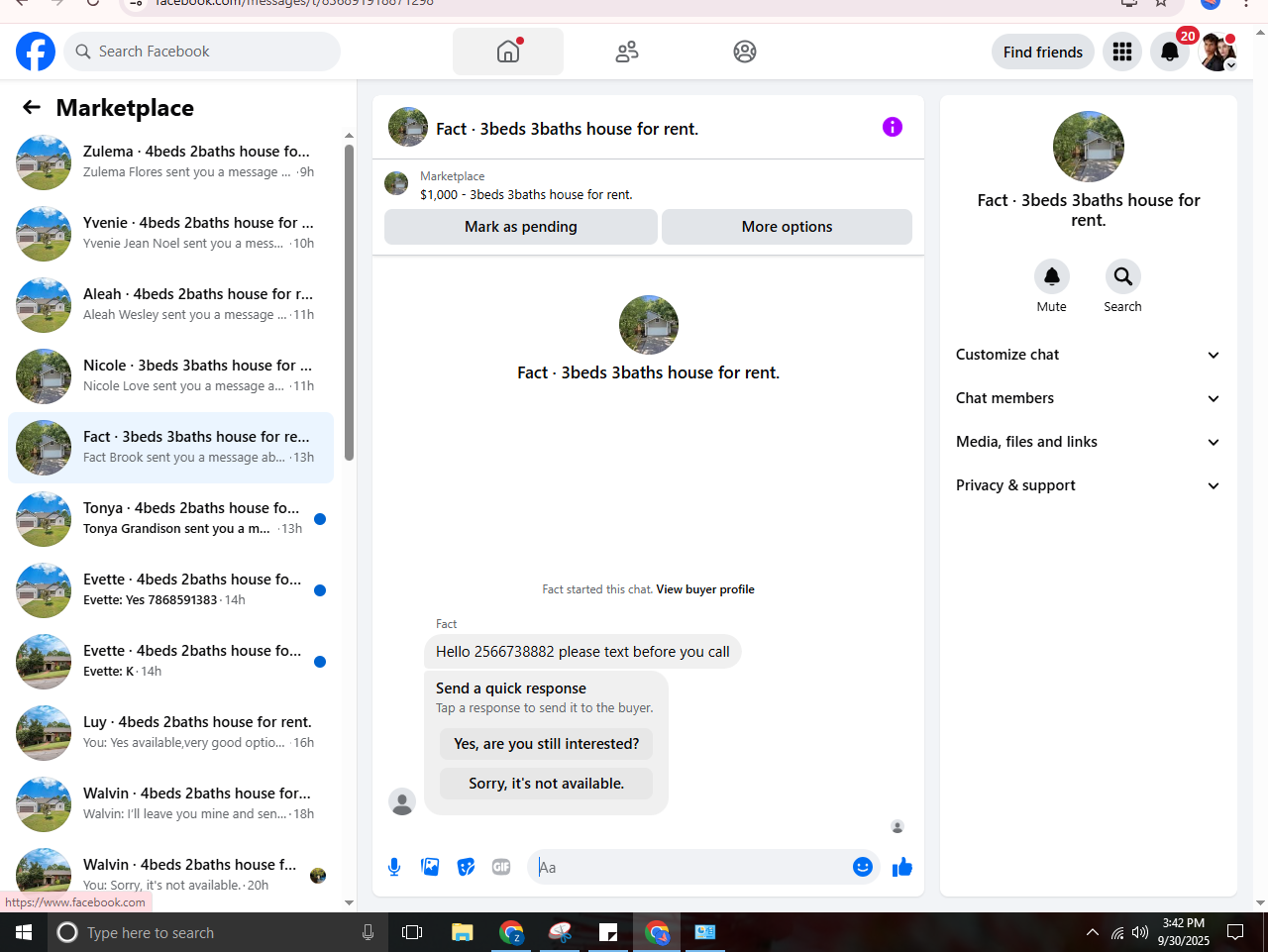Click the listing thumbnail in chat header
This screenshot has height=952, width=1268.
tap(408, 127)
